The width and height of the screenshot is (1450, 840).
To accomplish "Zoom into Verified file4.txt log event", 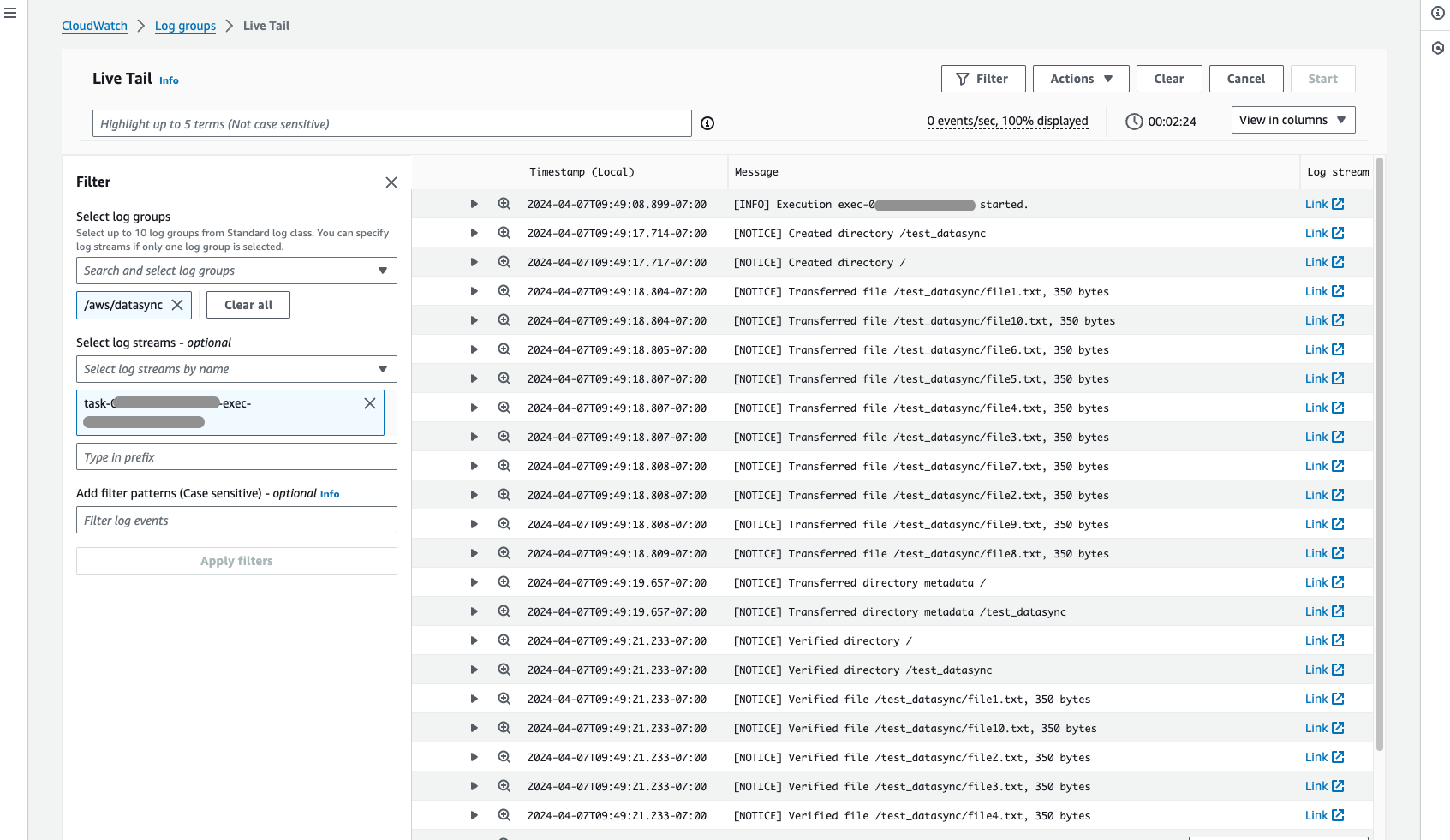I will point(504,815).
